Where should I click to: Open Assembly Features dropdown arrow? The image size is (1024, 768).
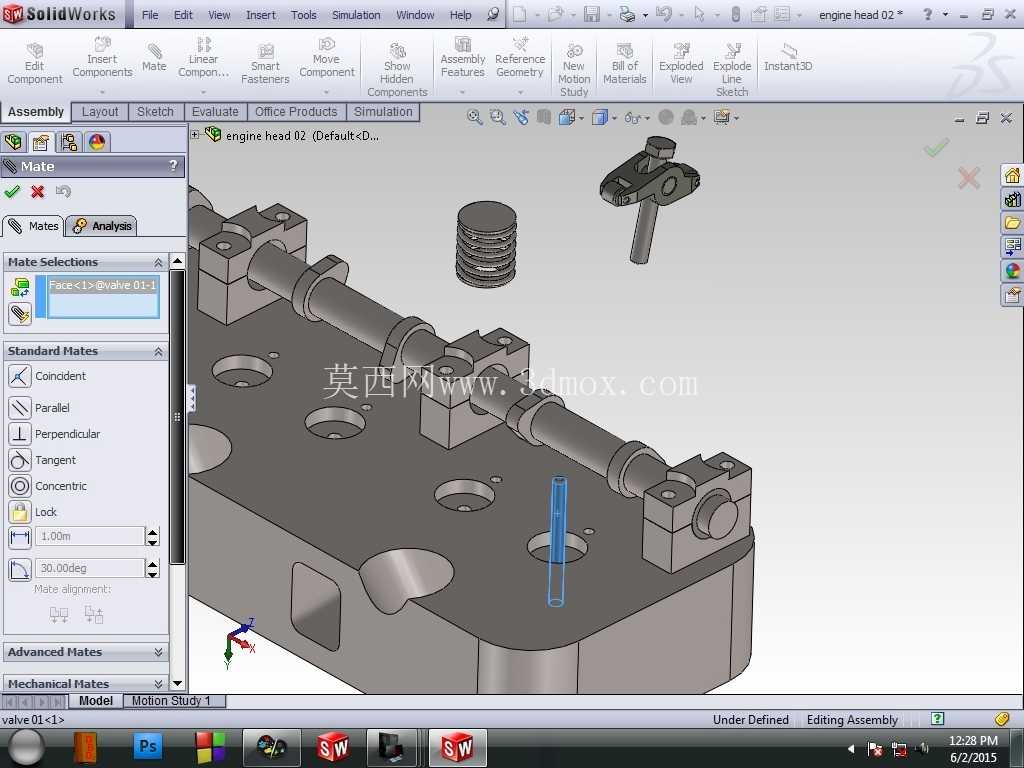pyautogui.click(x=462, y=92)
